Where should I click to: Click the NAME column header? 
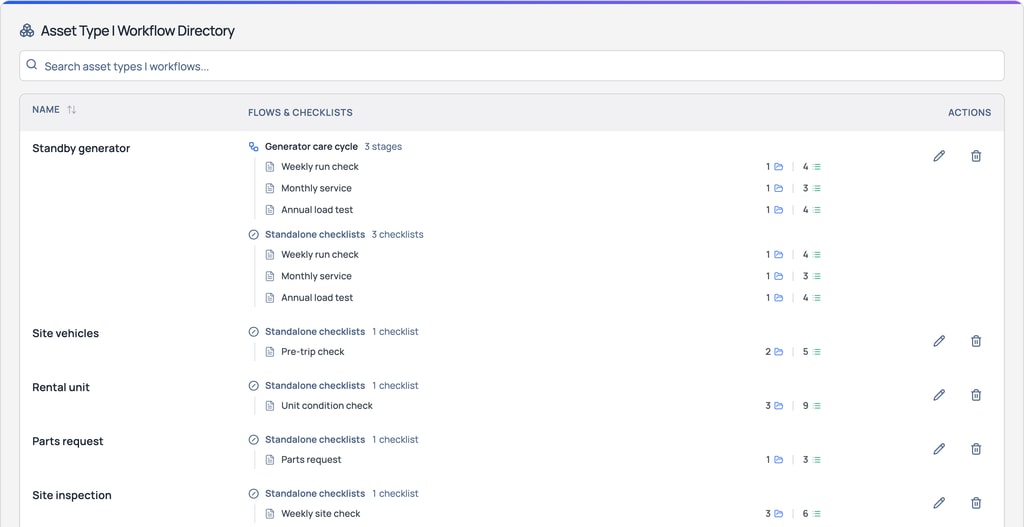pos(46,110)
